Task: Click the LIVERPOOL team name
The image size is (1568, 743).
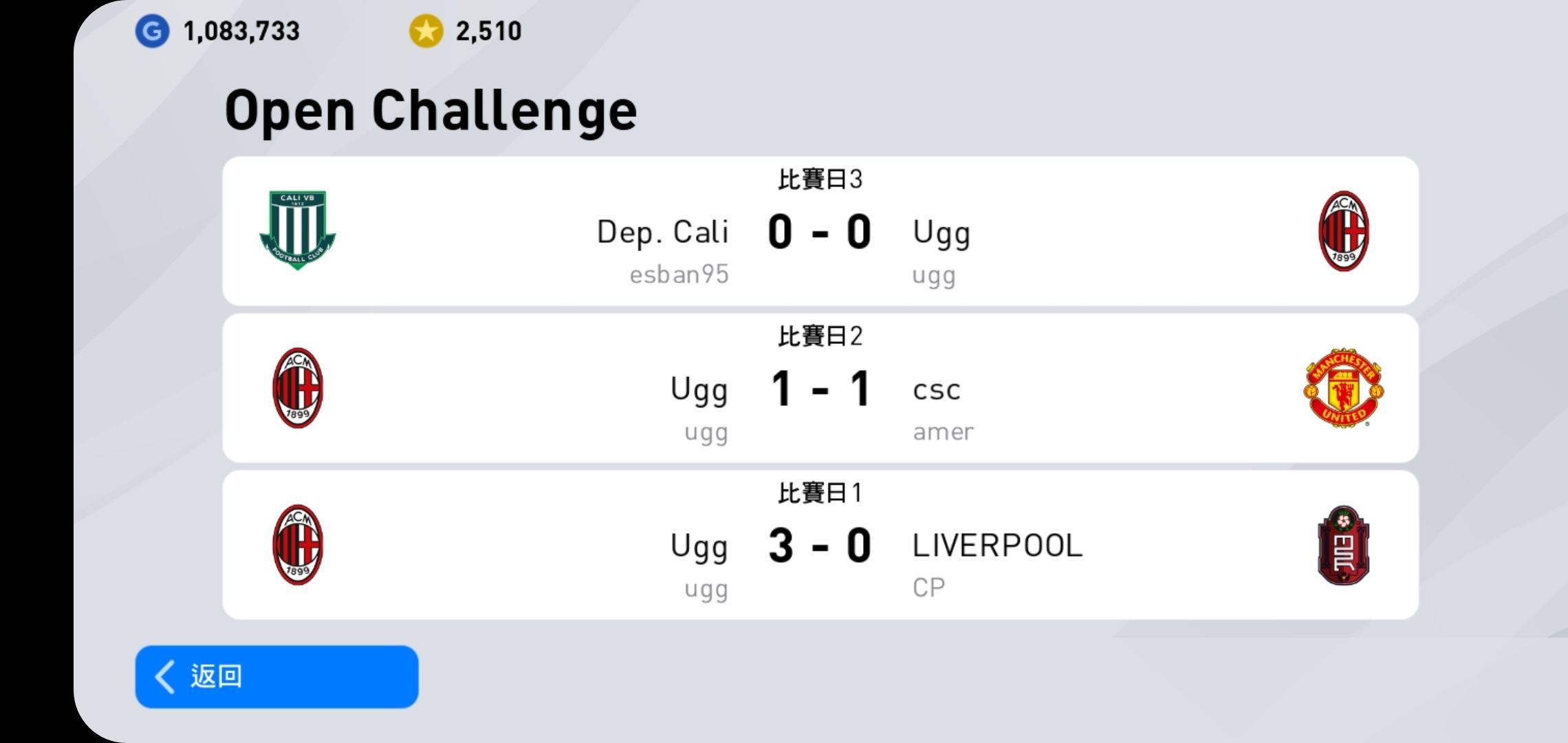Action: pyautogui.click(x=997, y=546)
